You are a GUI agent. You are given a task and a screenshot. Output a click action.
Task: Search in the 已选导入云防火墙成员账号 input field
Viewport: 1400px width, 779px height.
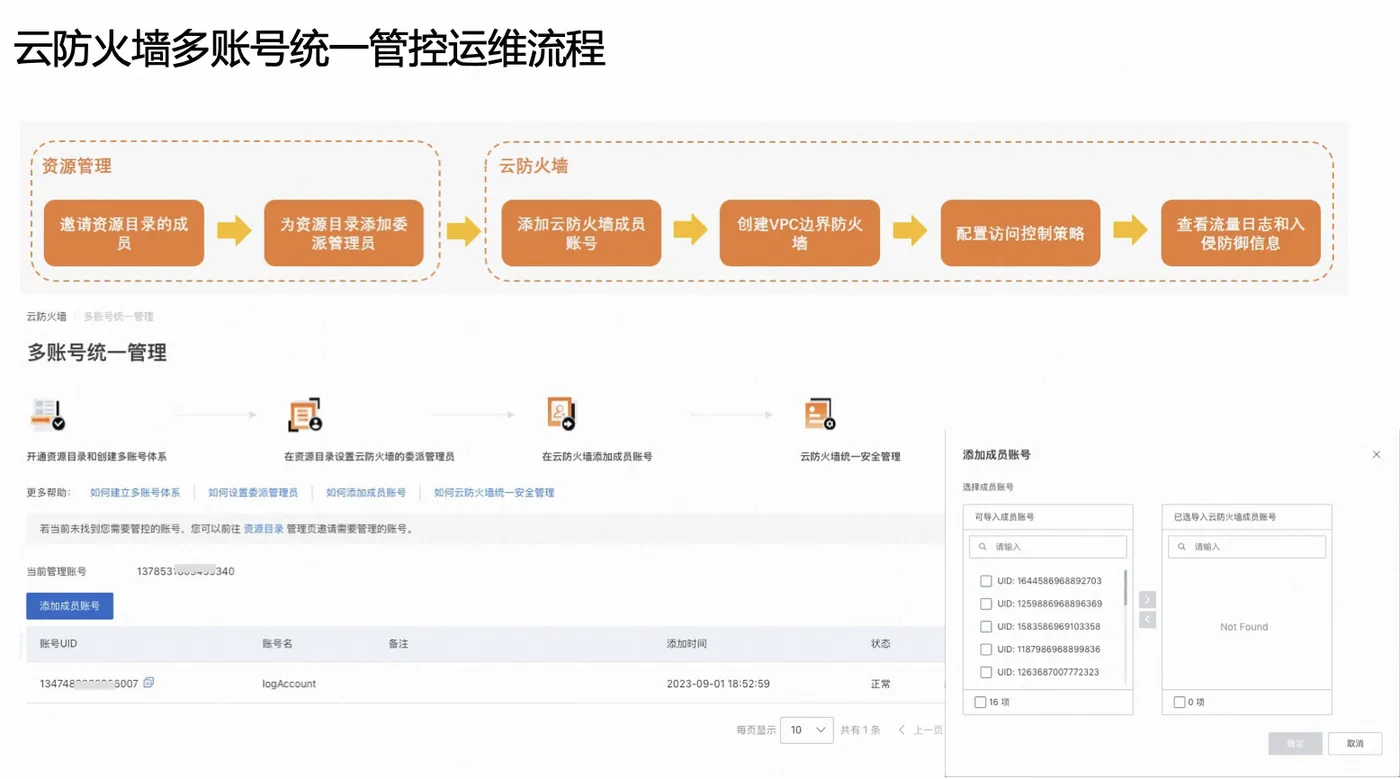click(x=1247, y=547)
